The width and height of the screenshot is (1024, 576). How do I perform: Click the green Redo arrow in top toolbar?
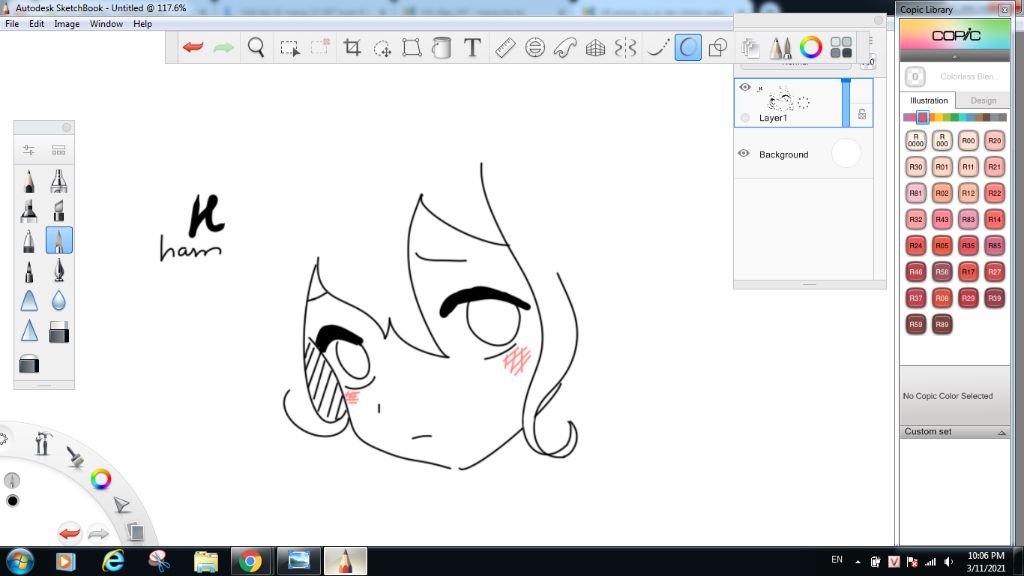[x=223, y=48]
